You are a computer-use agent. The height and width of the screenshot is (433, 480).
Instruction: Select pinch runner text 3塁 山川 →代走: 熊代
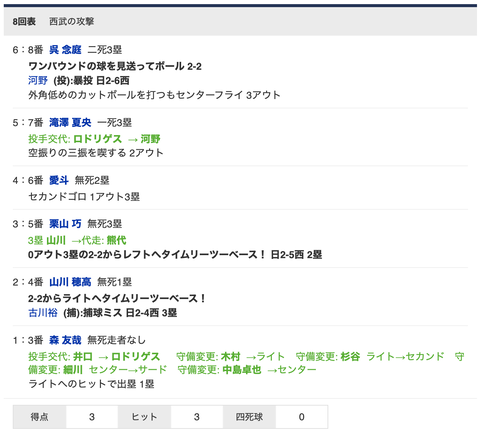point(77,240)
